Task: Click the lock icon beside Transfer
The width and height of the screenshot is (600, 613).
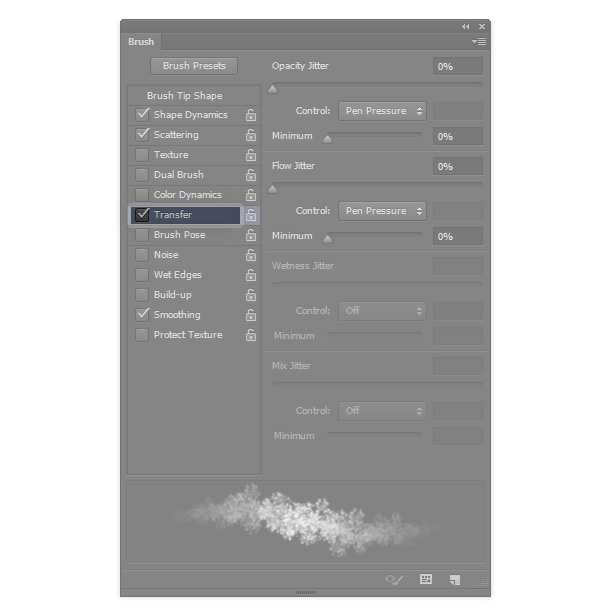Action: pyautogui.click(x=251, y=215)
